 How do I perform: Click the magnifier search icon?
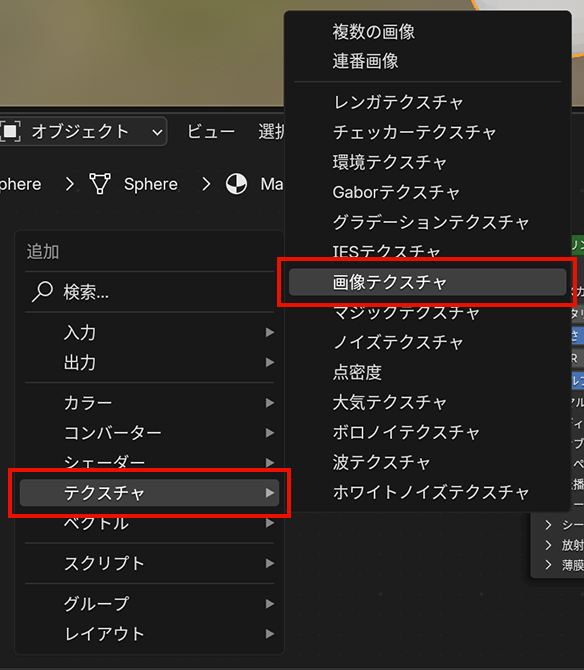[42, 292]
